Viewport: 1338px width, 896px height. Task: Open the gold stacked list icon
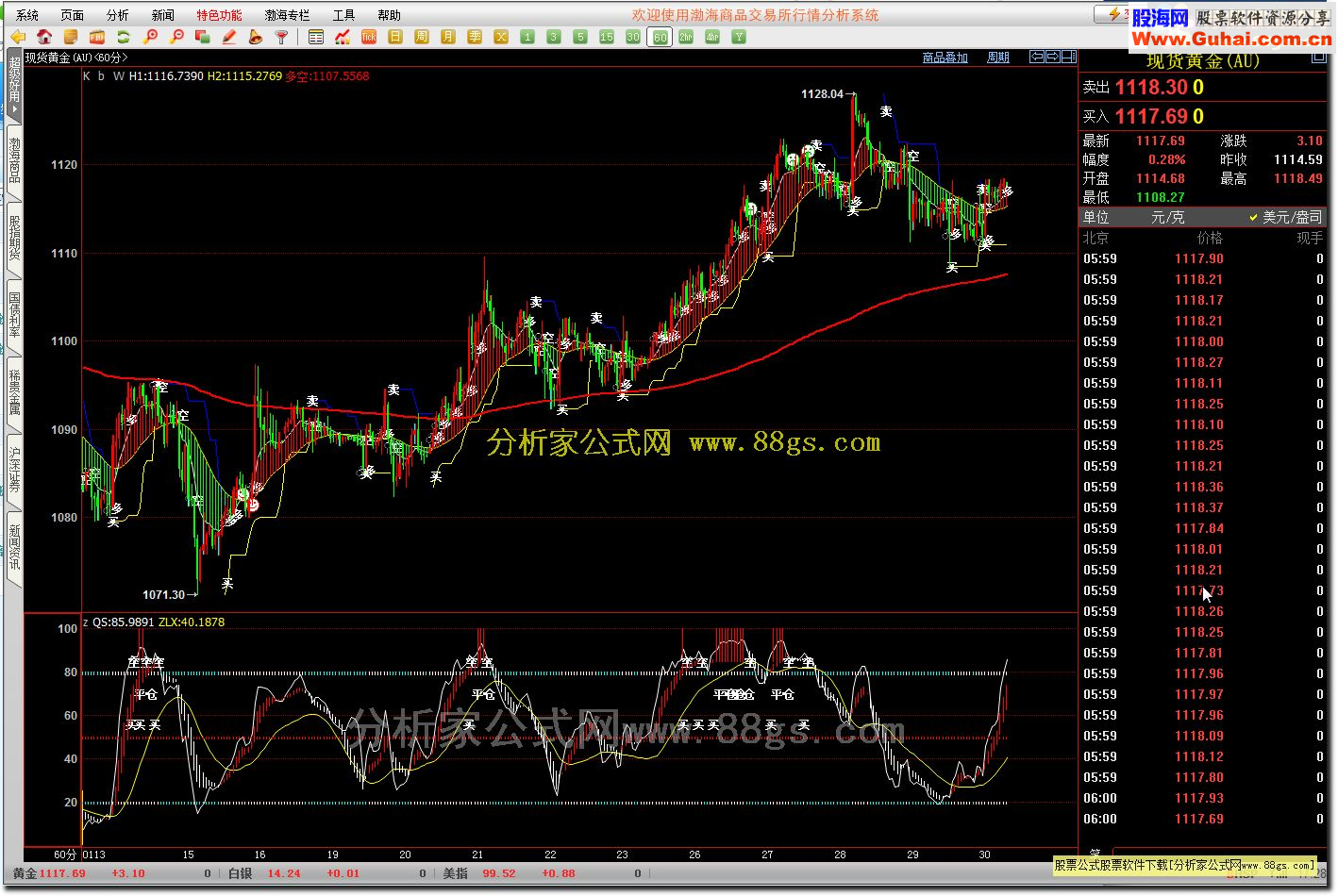point(71,37)
